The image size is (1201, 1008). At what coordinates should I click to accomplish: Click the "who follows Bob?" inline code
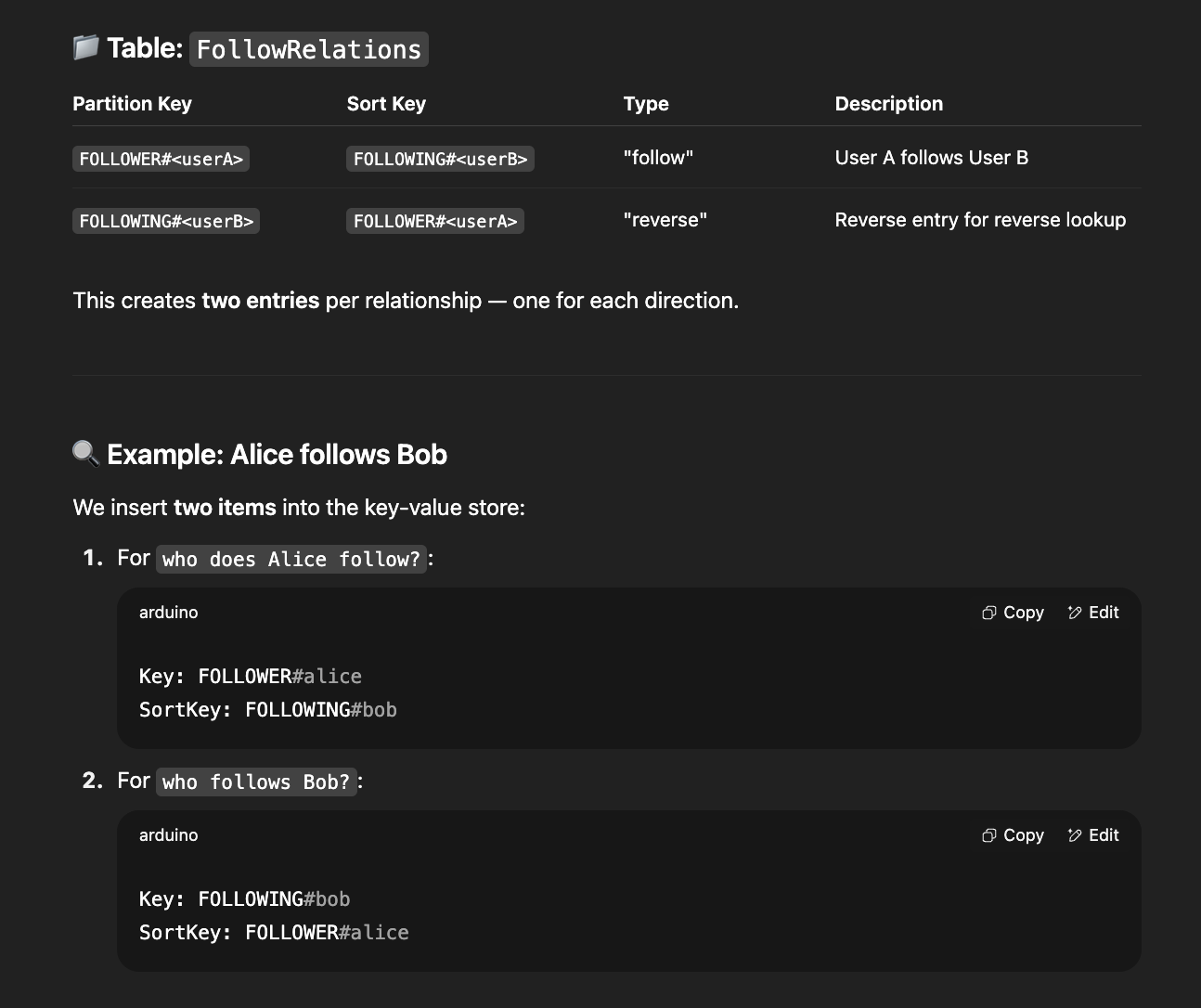click(255, 782)
